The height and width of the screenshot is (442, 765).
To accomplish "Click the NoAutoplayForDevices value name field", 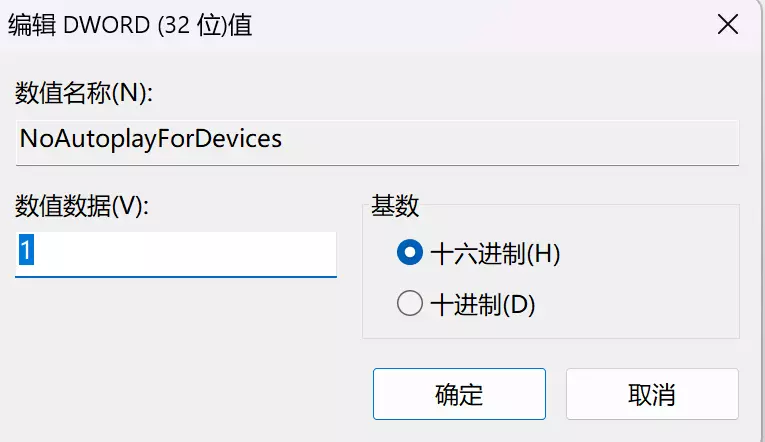I will click(376, 140).
